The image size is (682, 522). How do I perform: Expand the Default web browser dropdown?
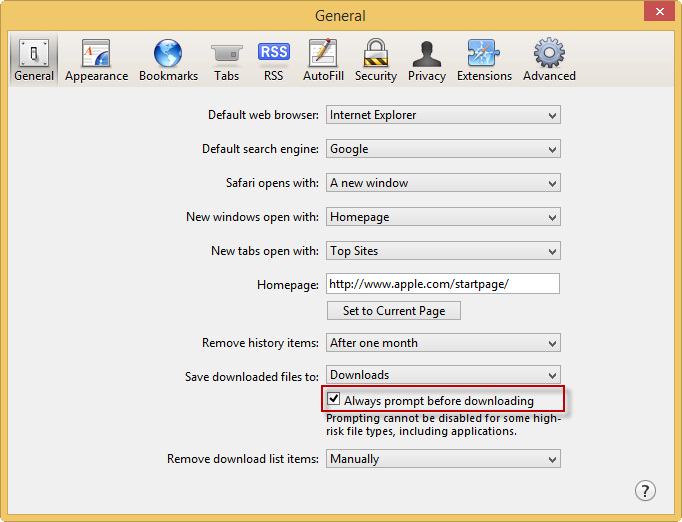[443, 115]
